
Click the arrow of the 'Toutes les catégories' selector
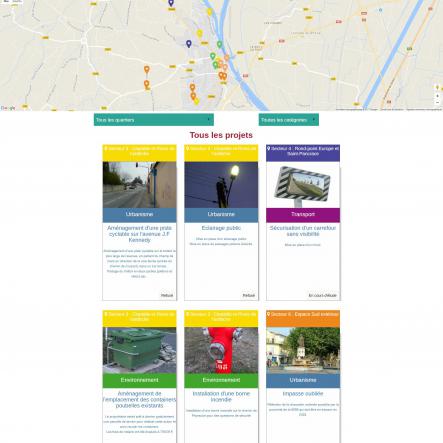click(314, 119)
